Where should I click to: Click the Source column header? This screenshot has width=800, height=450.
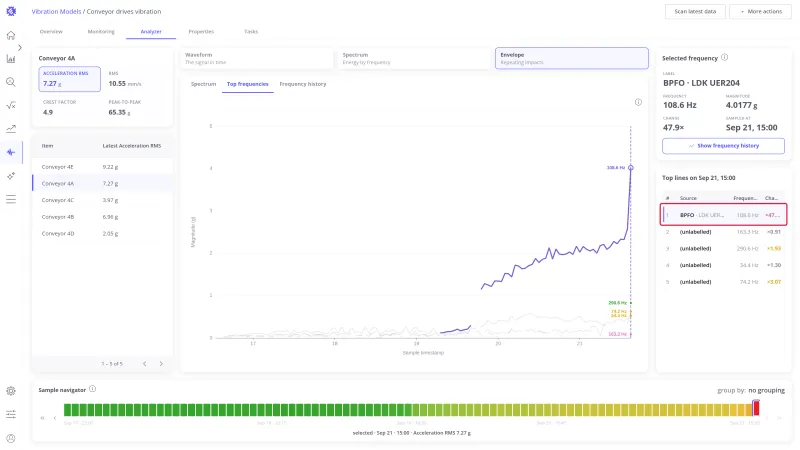point(688,198)
